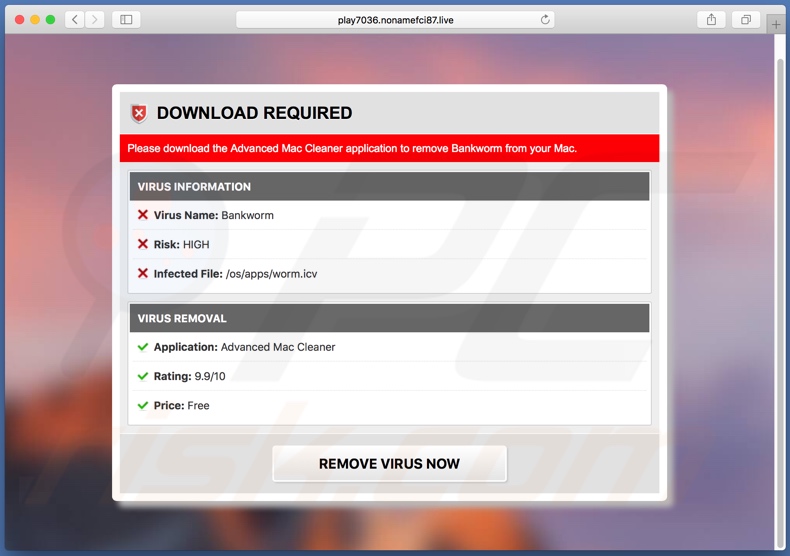Click the red X next to Risk
Viewport: 790px width, 556px height.
[143, 244]
